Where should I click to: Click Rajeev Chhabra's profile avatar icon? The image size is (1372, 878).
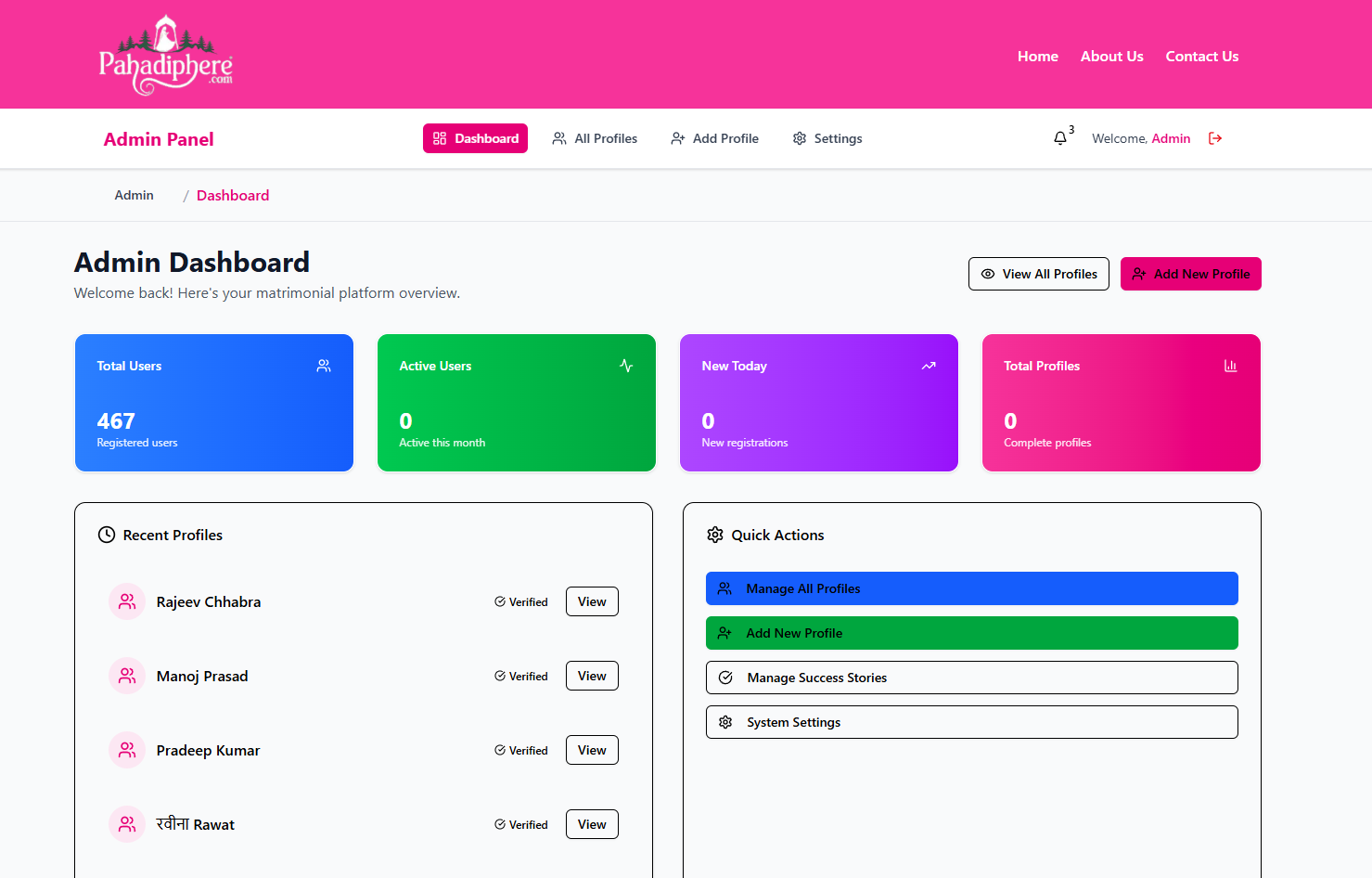coord(127,601)
